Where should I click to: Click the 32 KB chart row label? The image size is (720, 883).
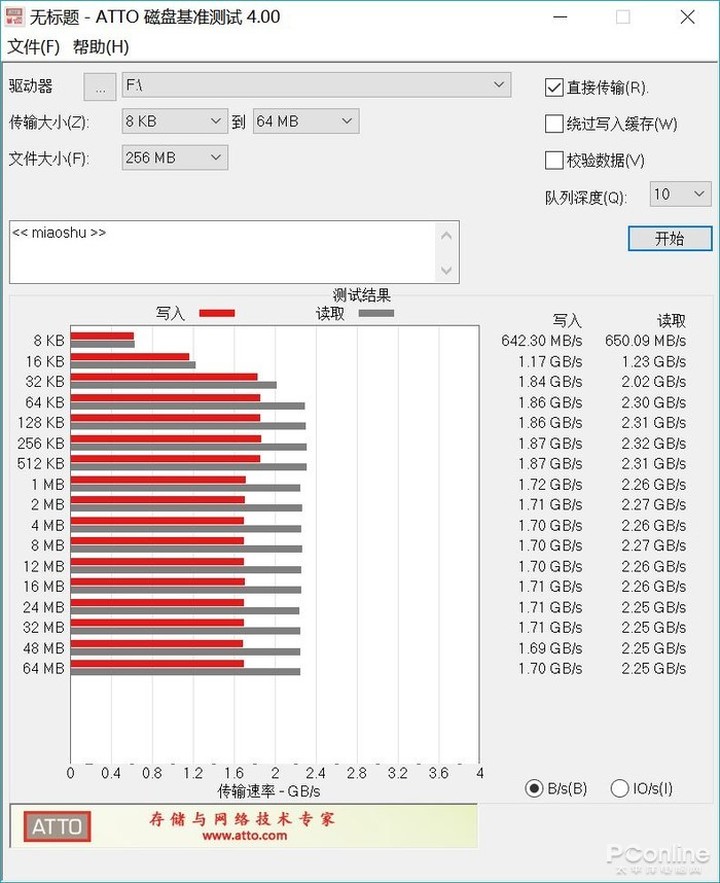coord(45,382)
